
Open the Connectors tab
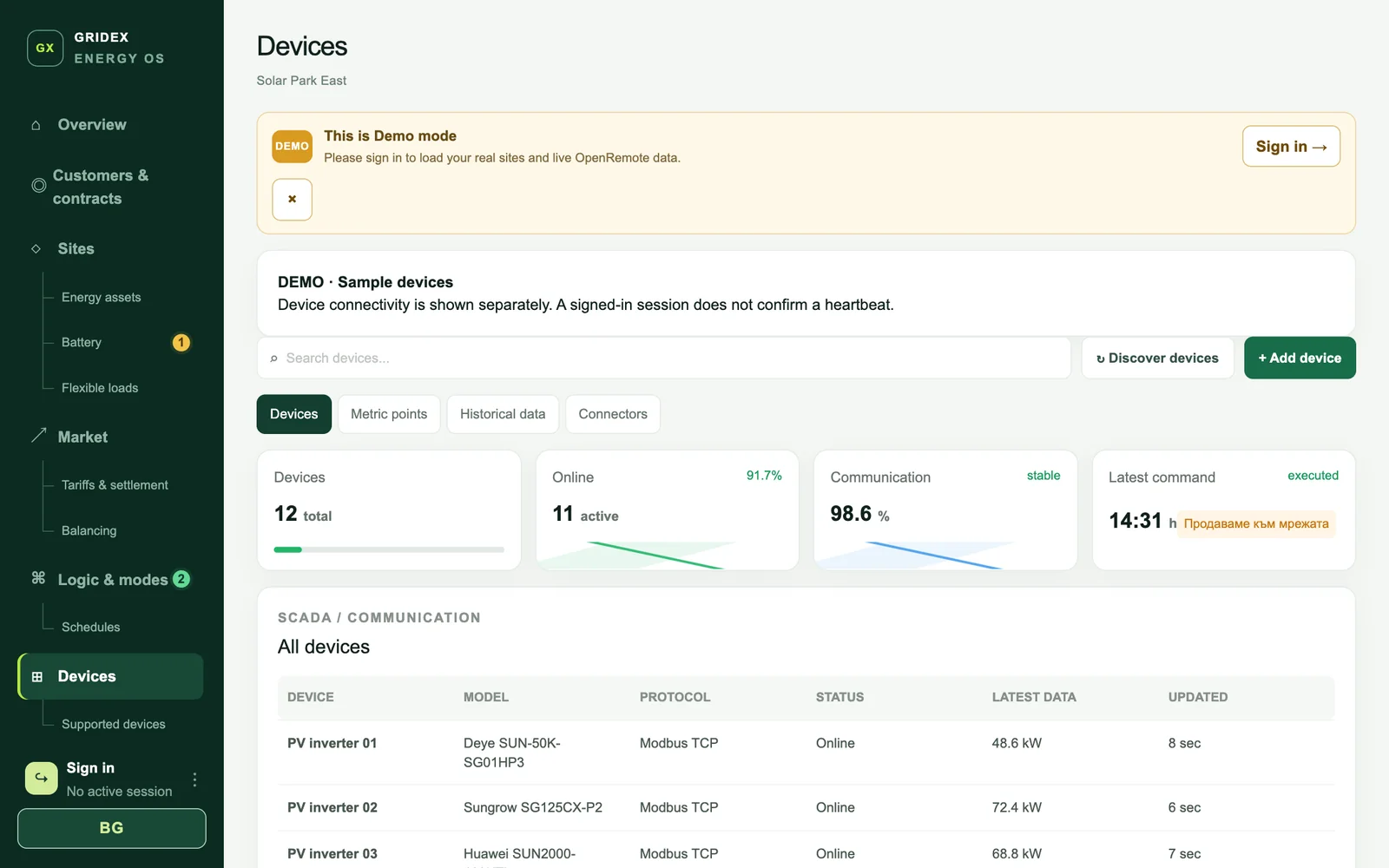(613, 414)
